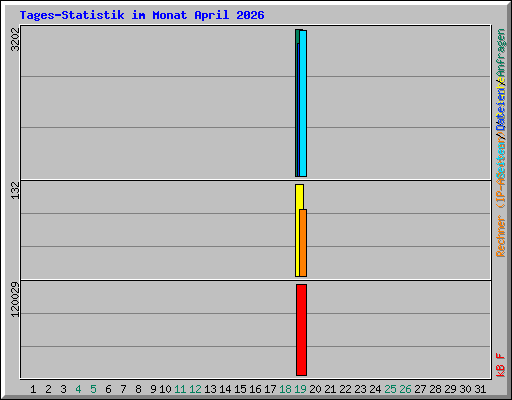Click the orange Rechner bar for day 19
This screenshot has height=400, width=512.
(303, 243)
